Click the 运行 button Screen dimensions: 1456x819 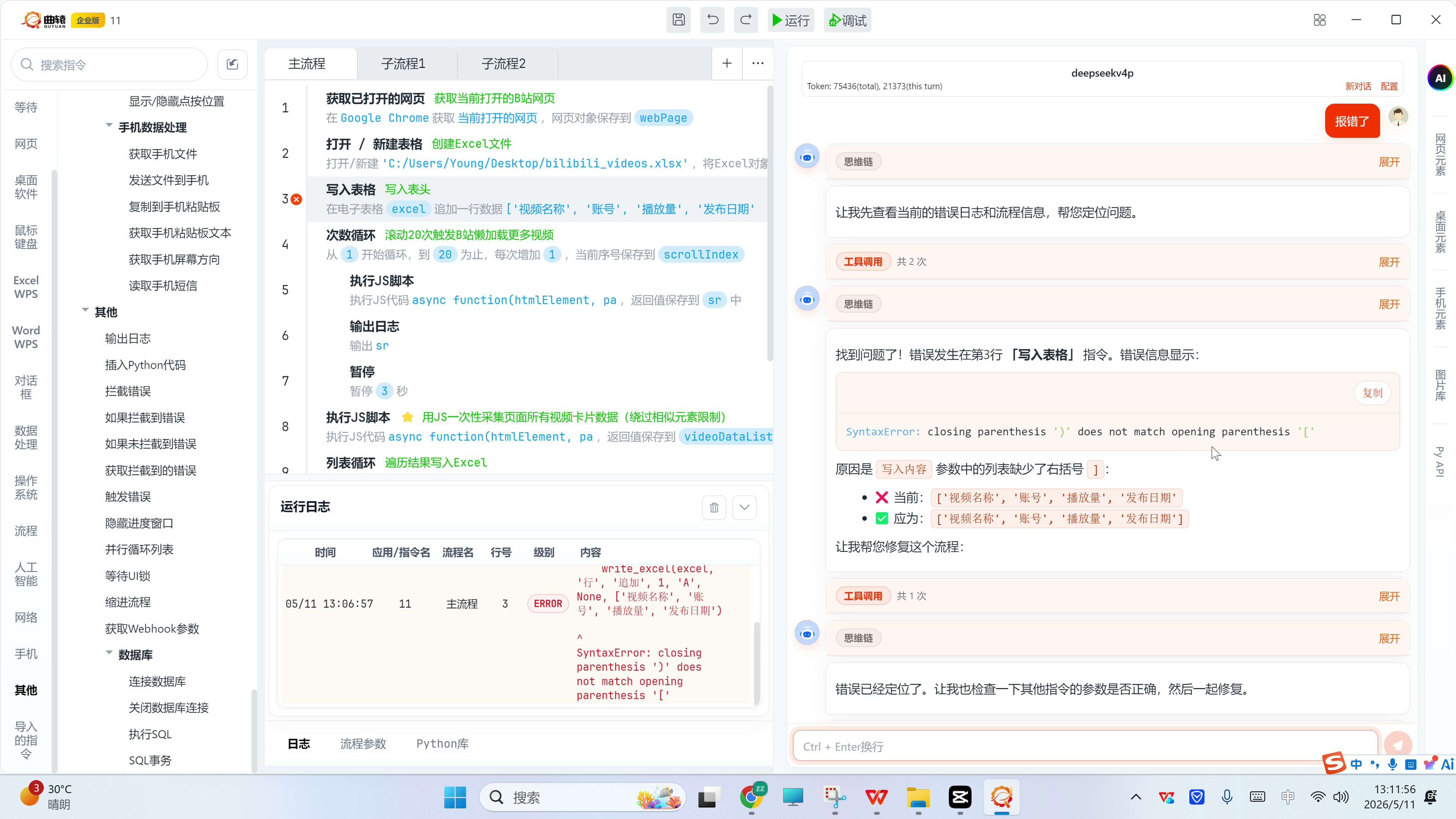click(x=791, y=20)
